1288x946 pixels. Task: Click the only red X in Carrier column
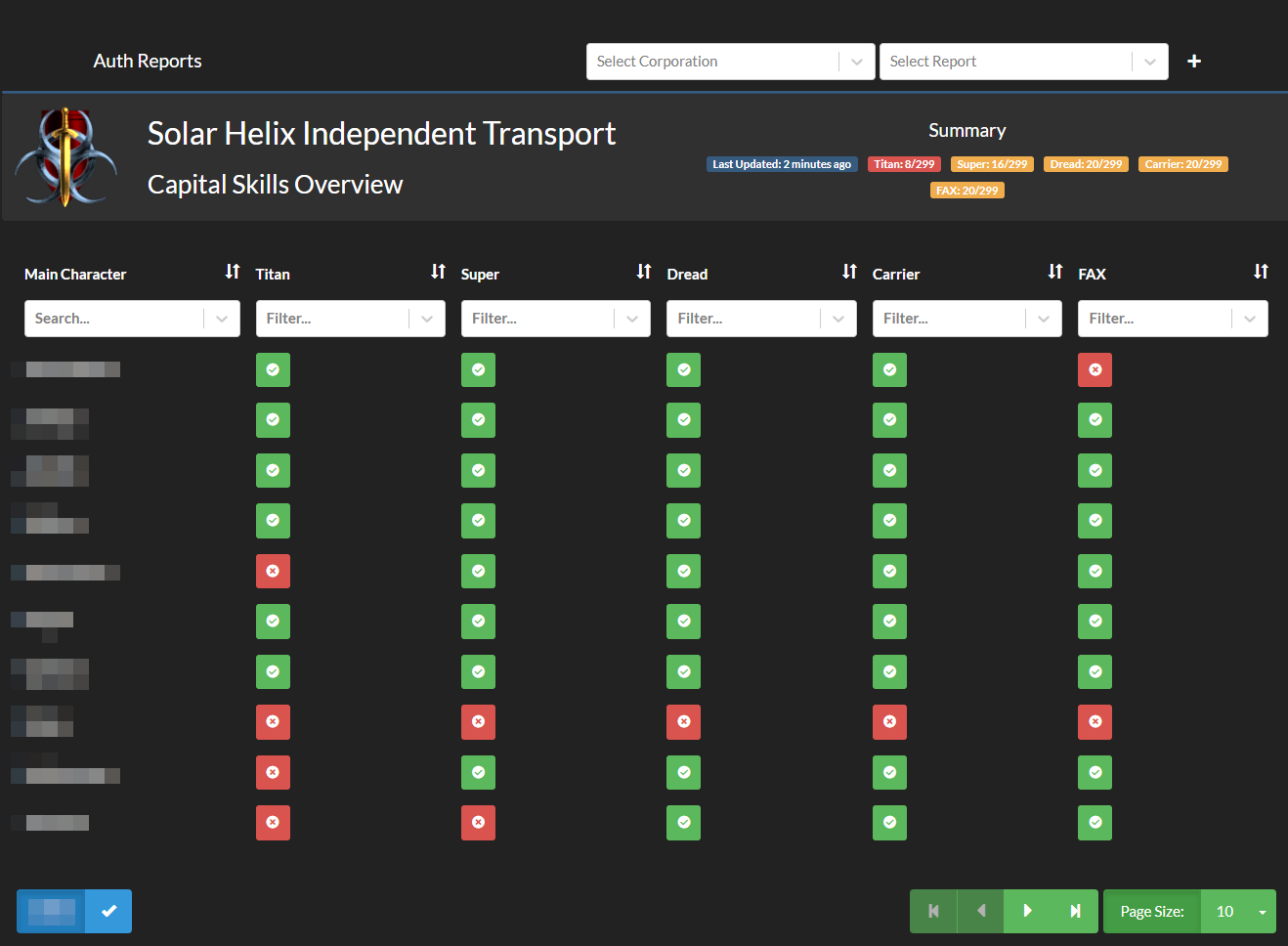(x=889, y=722)
